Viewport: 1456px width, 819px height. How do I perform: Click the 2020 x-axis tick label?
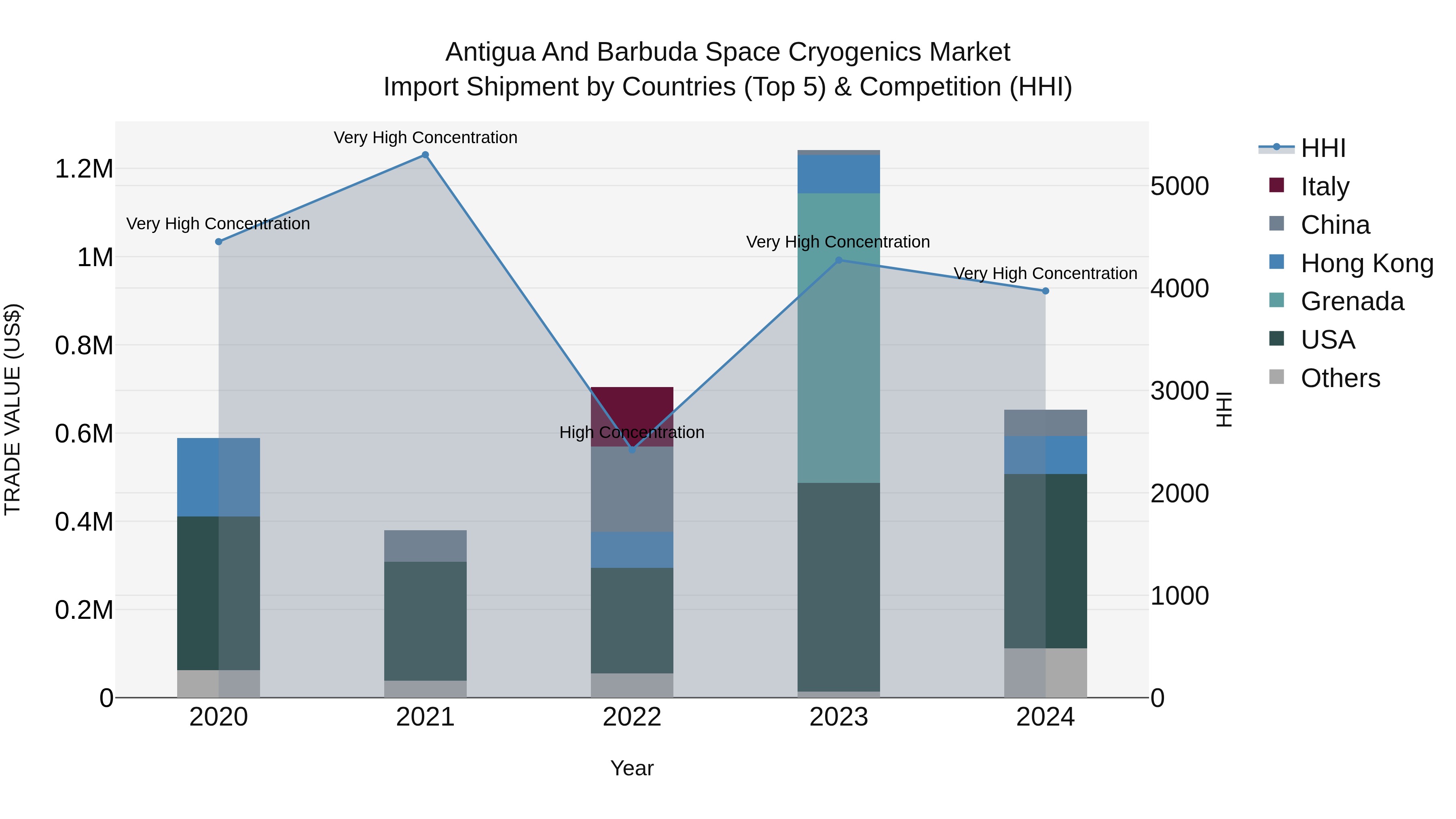[x=219, y=717]
